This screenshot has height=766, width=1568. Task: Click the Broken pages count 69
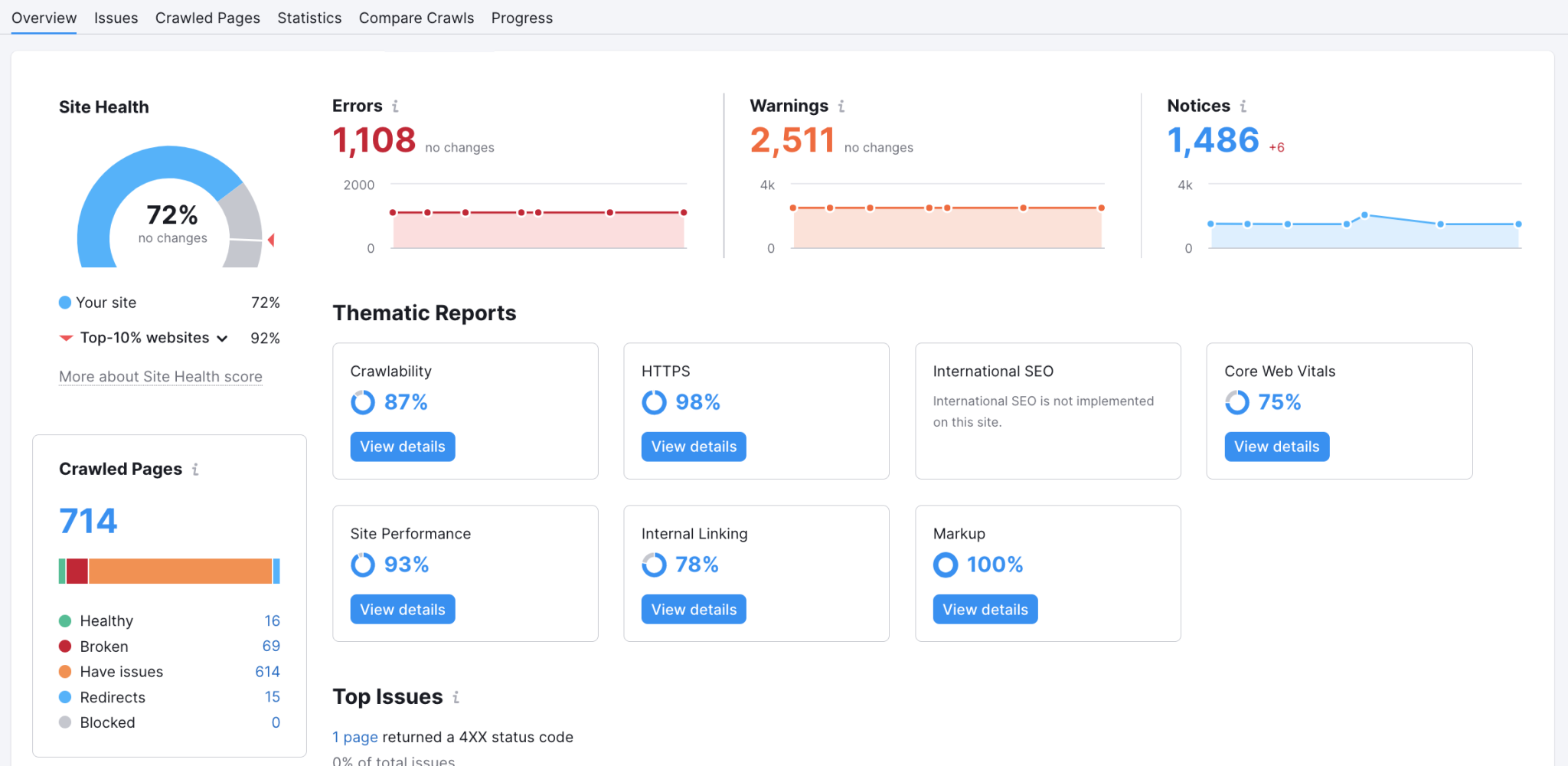pos(271,647)
